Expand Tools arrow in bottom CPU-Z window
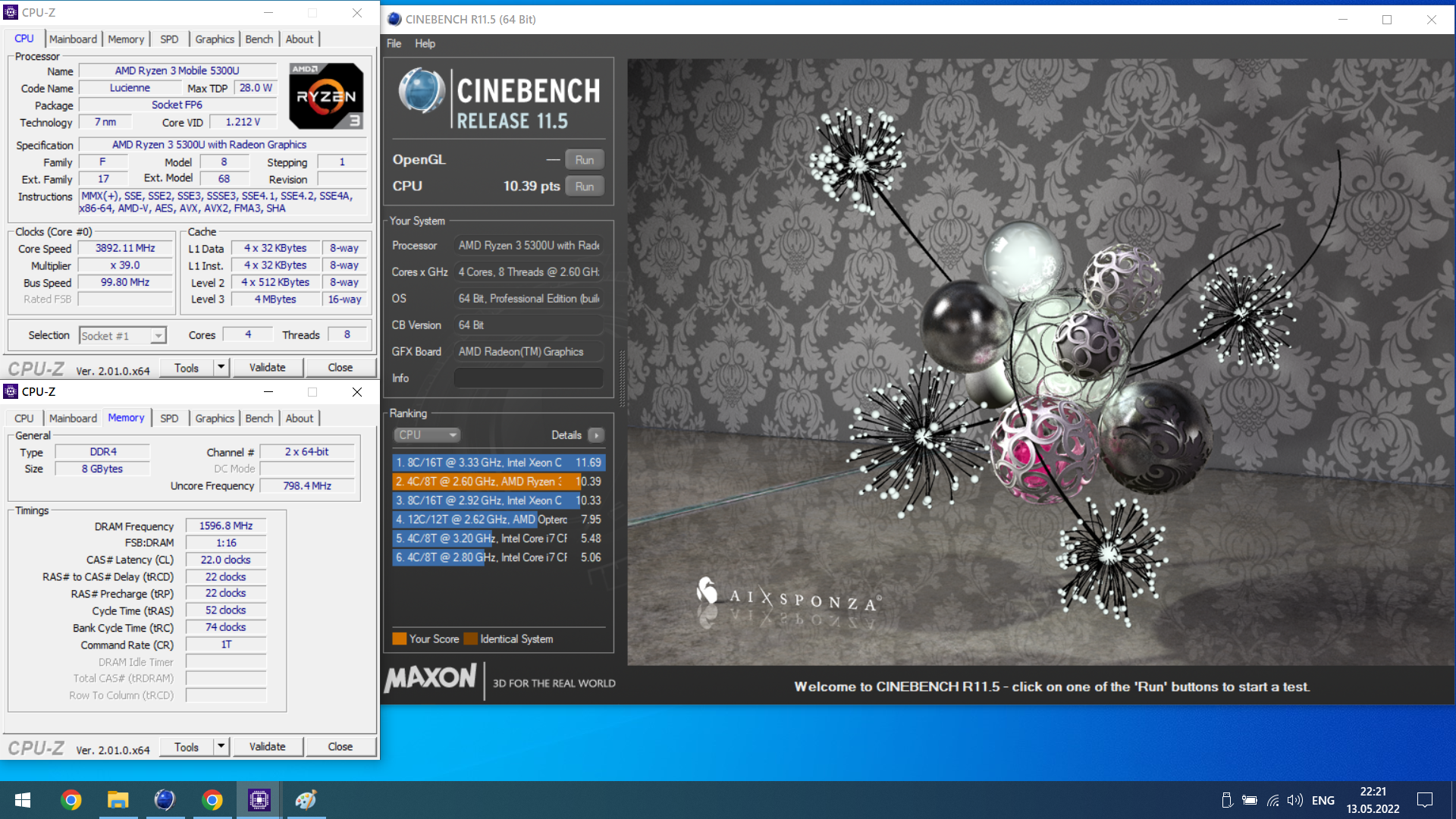Screen dimensions: 1456x819 (x=221, y=746)
